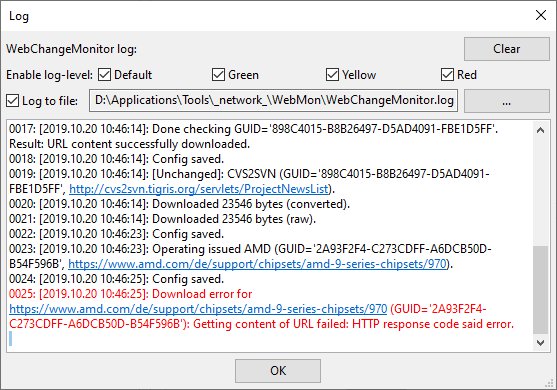Open the browse '...' file button

507,101
